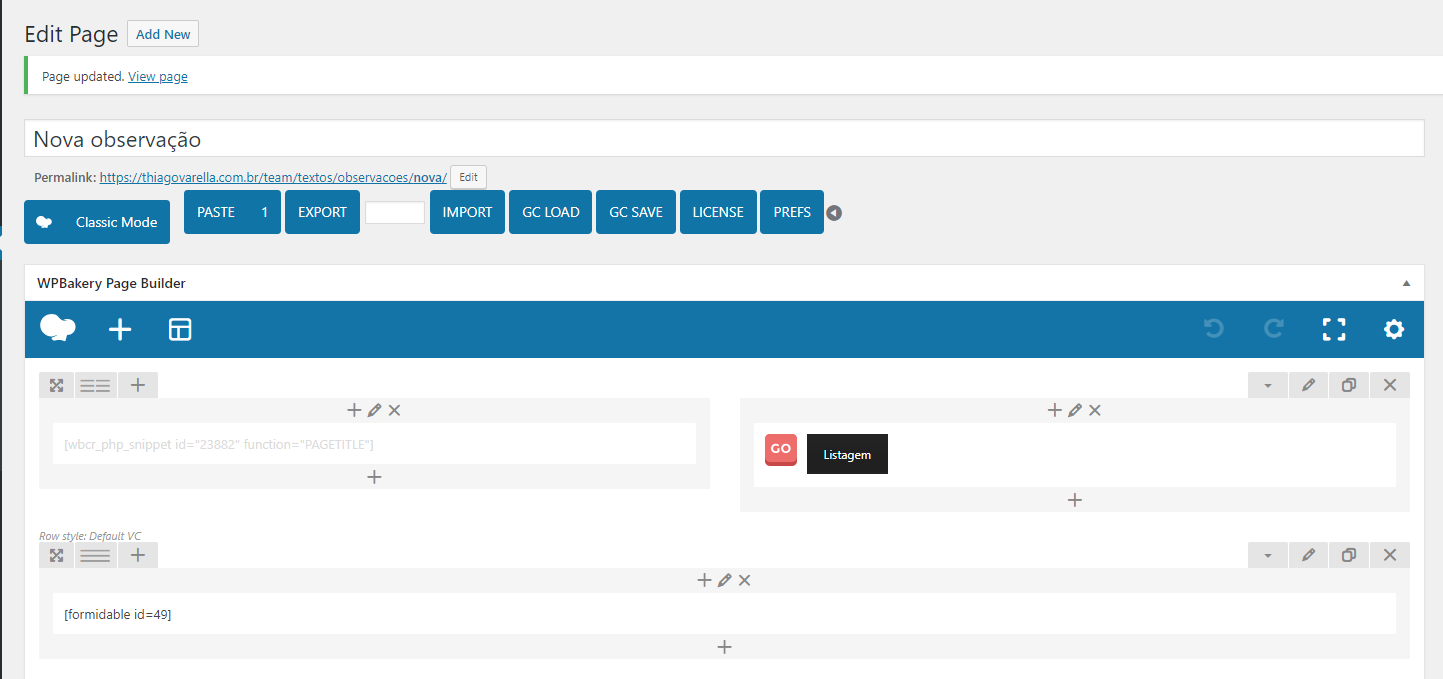Viewport: 1443px width, 679px height.
Task: Toggle collapse arrow of the formidable row
Action: point(1268,555)
